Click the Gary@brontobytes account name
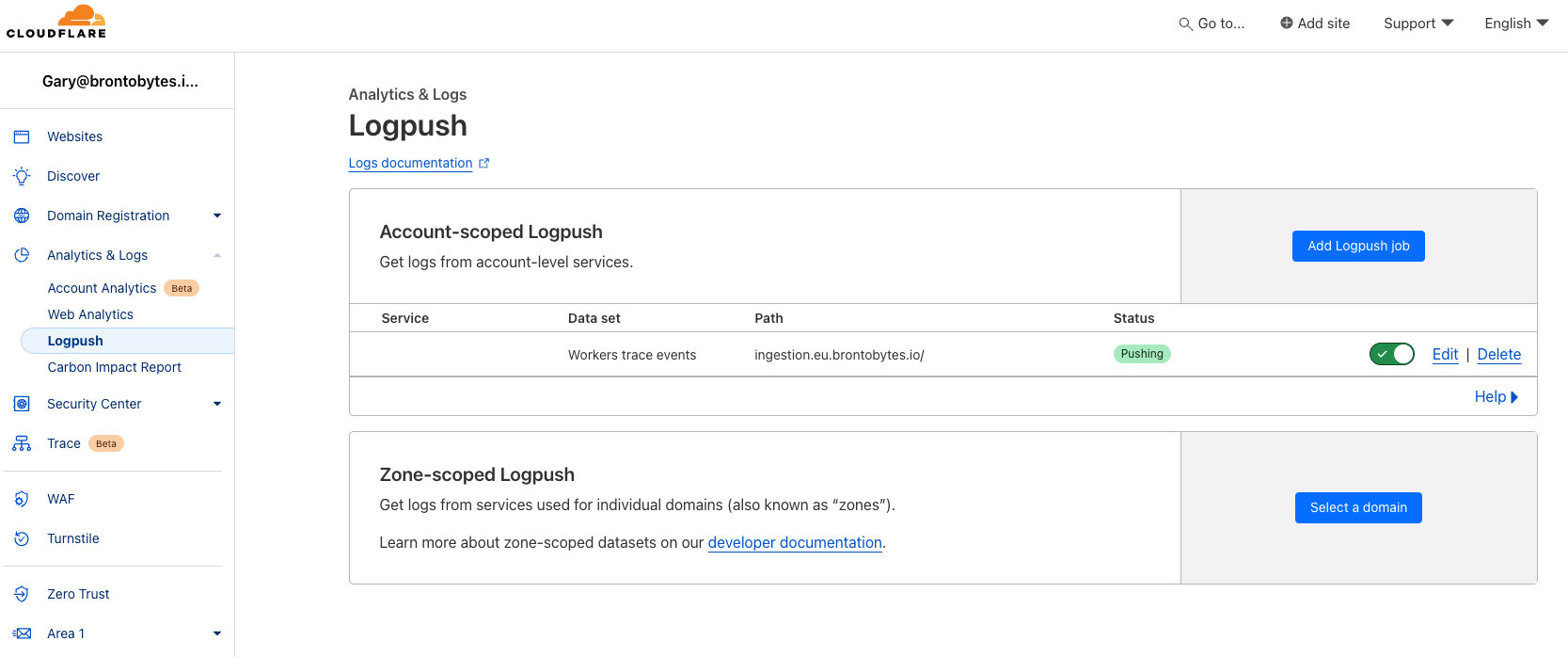The height and width of the screenshot is (657, 1568). (x=119, y=81)
